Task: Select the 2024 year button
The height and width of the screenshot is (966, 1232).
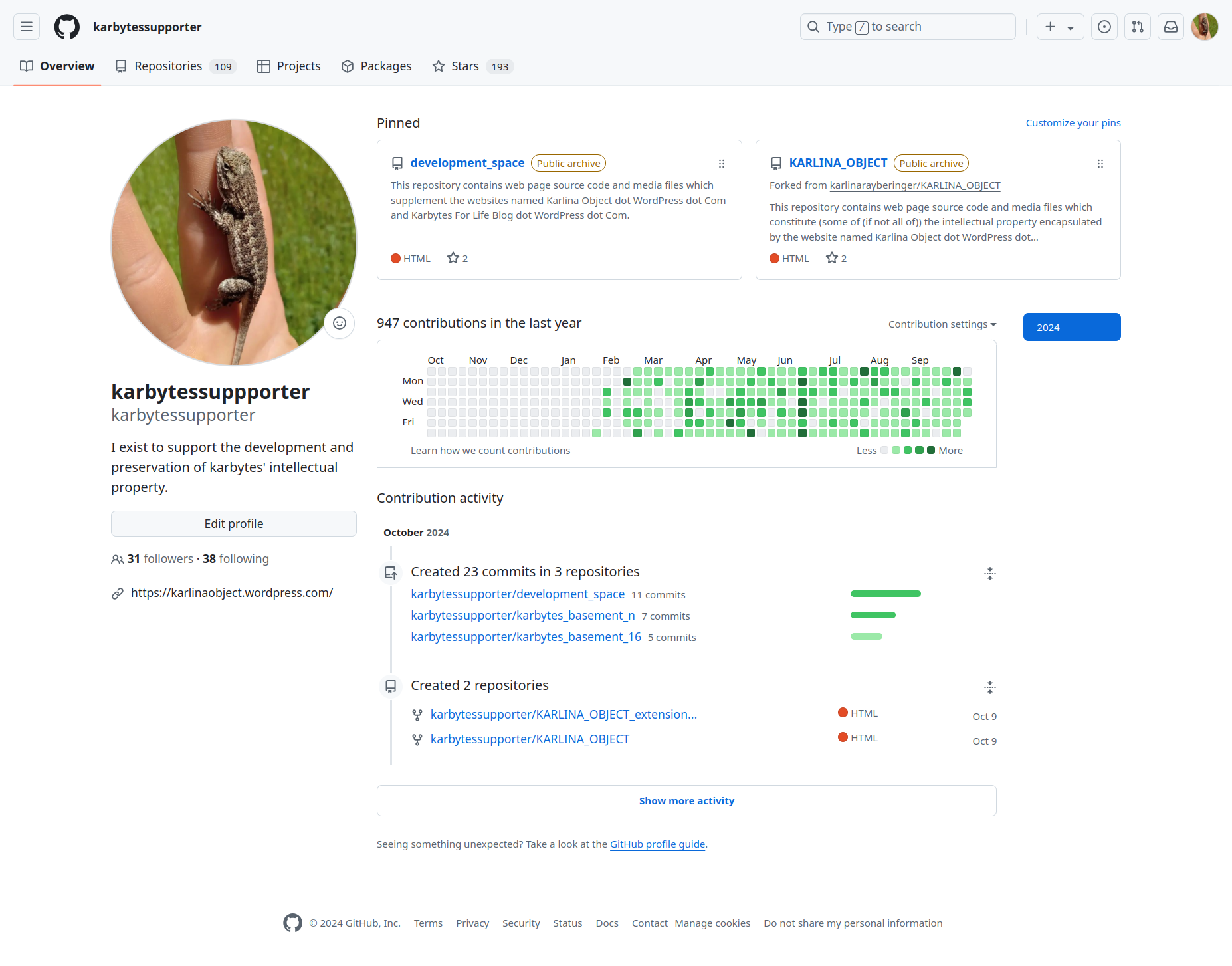Action: (x=1072, y=327)
